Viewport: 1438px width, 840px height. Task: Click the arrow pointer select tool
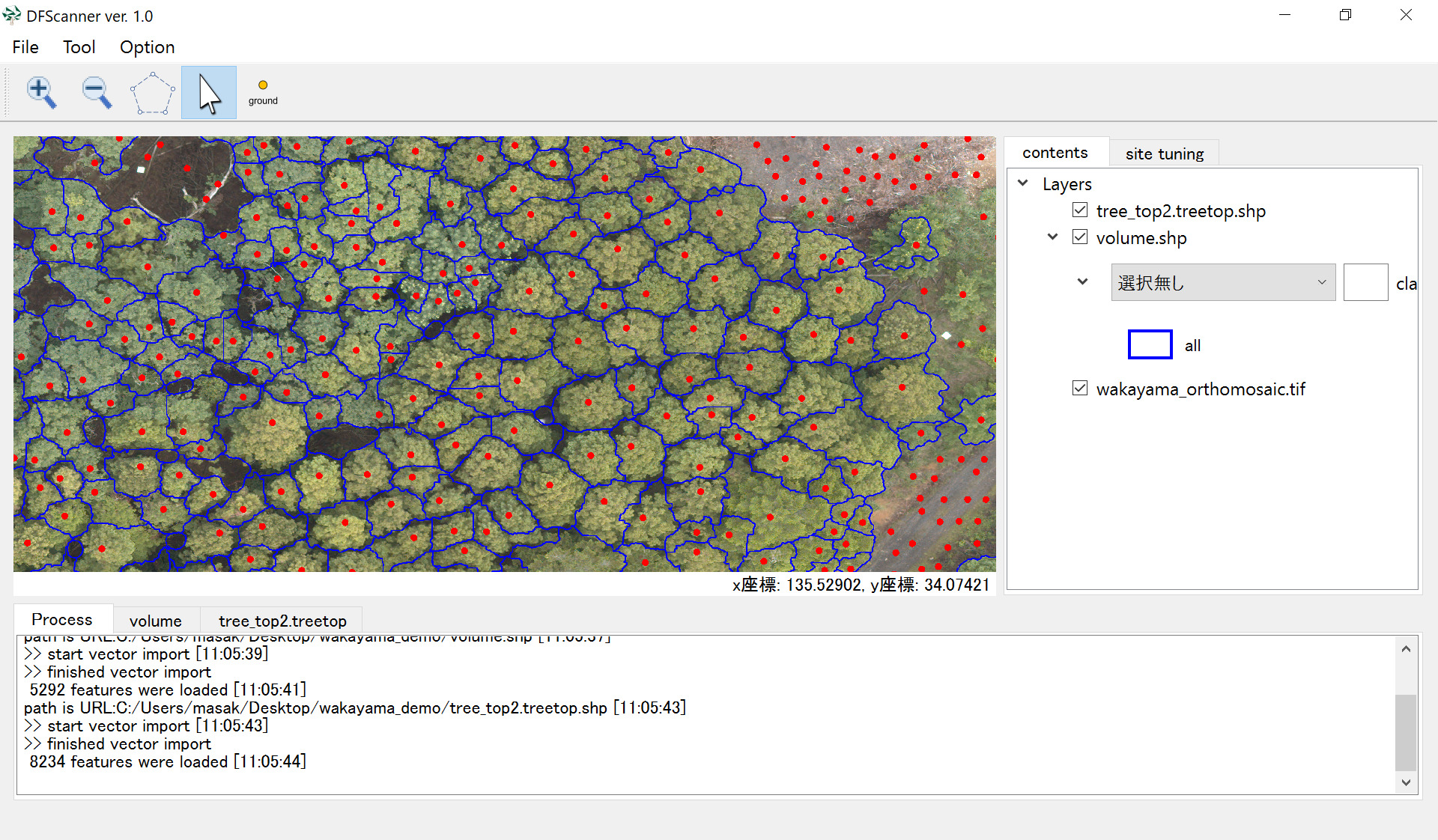(209, 93)
